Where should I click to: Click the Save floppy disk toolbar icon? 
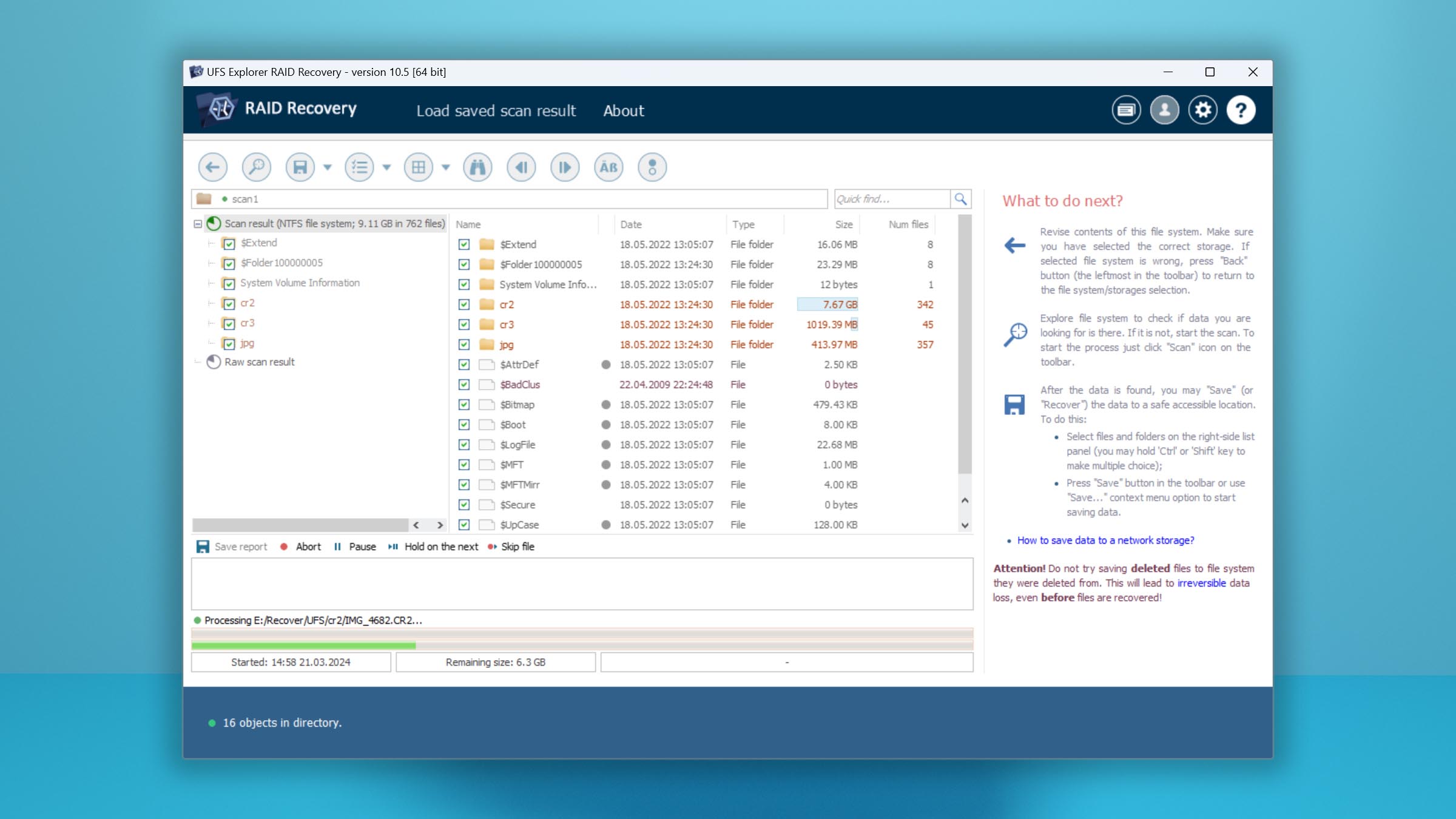(x=300, y=167)
